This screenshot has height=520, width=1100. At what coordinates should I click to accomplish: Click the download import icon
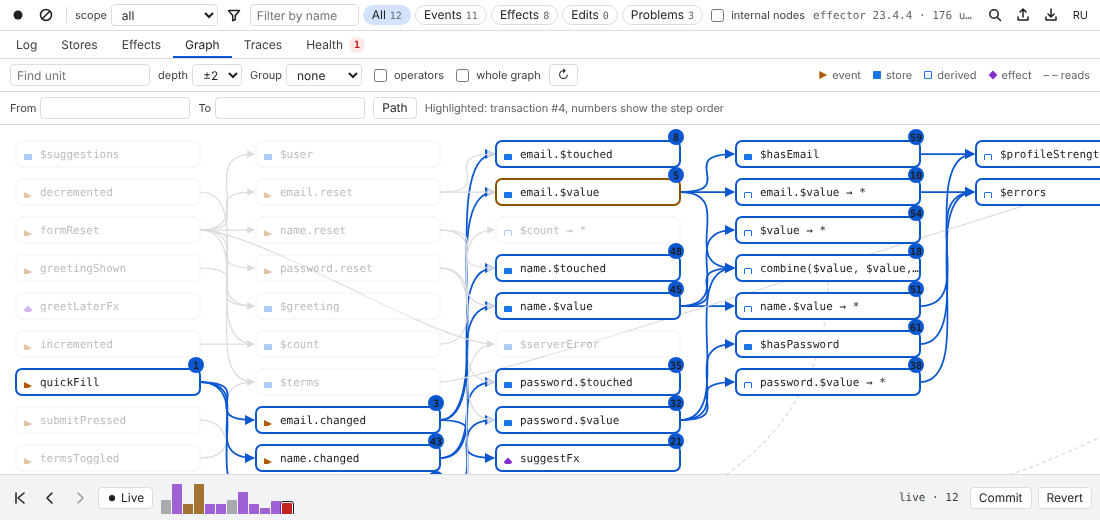point(1051,15)
